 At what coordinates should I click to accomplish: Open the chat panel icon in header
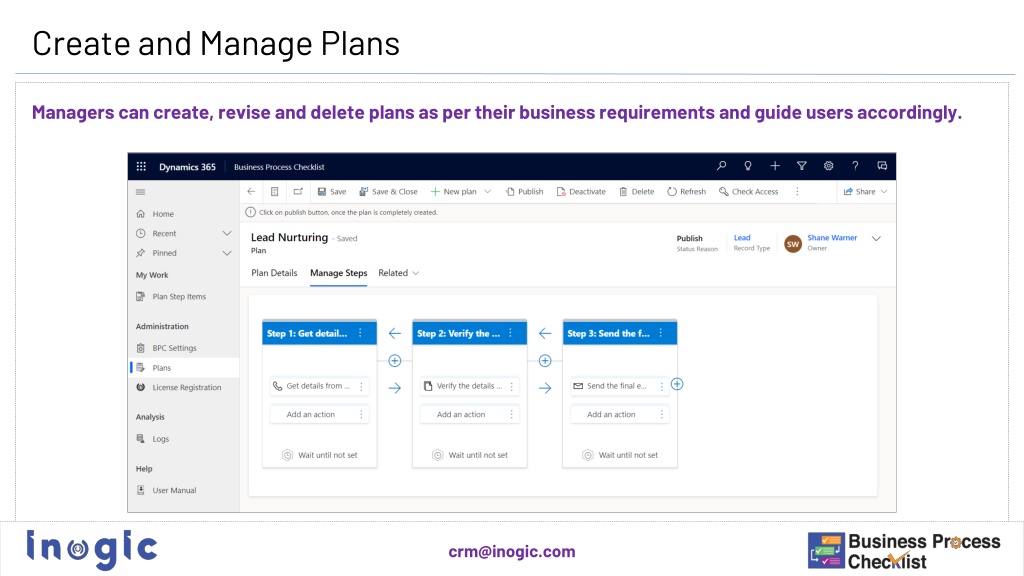point(882,166)
